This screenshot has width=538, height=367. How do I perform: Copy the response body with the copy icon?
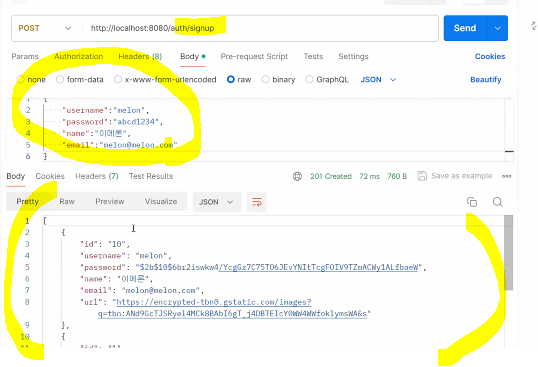(x=472, y=202)
